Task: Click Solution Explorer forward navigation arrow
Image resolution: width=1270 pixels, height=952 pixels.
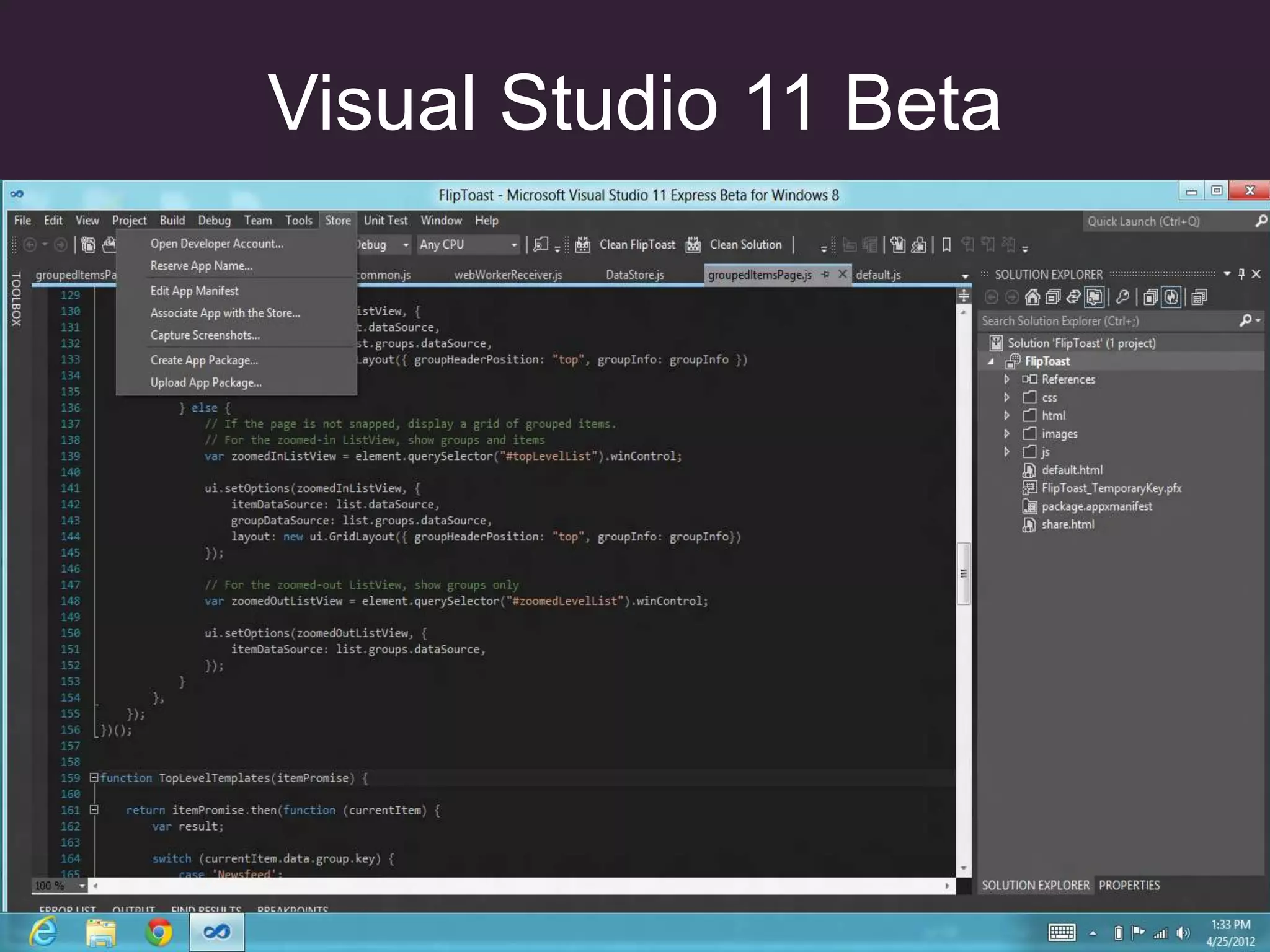Action: pyautogui.click(x=1012, y=297)
